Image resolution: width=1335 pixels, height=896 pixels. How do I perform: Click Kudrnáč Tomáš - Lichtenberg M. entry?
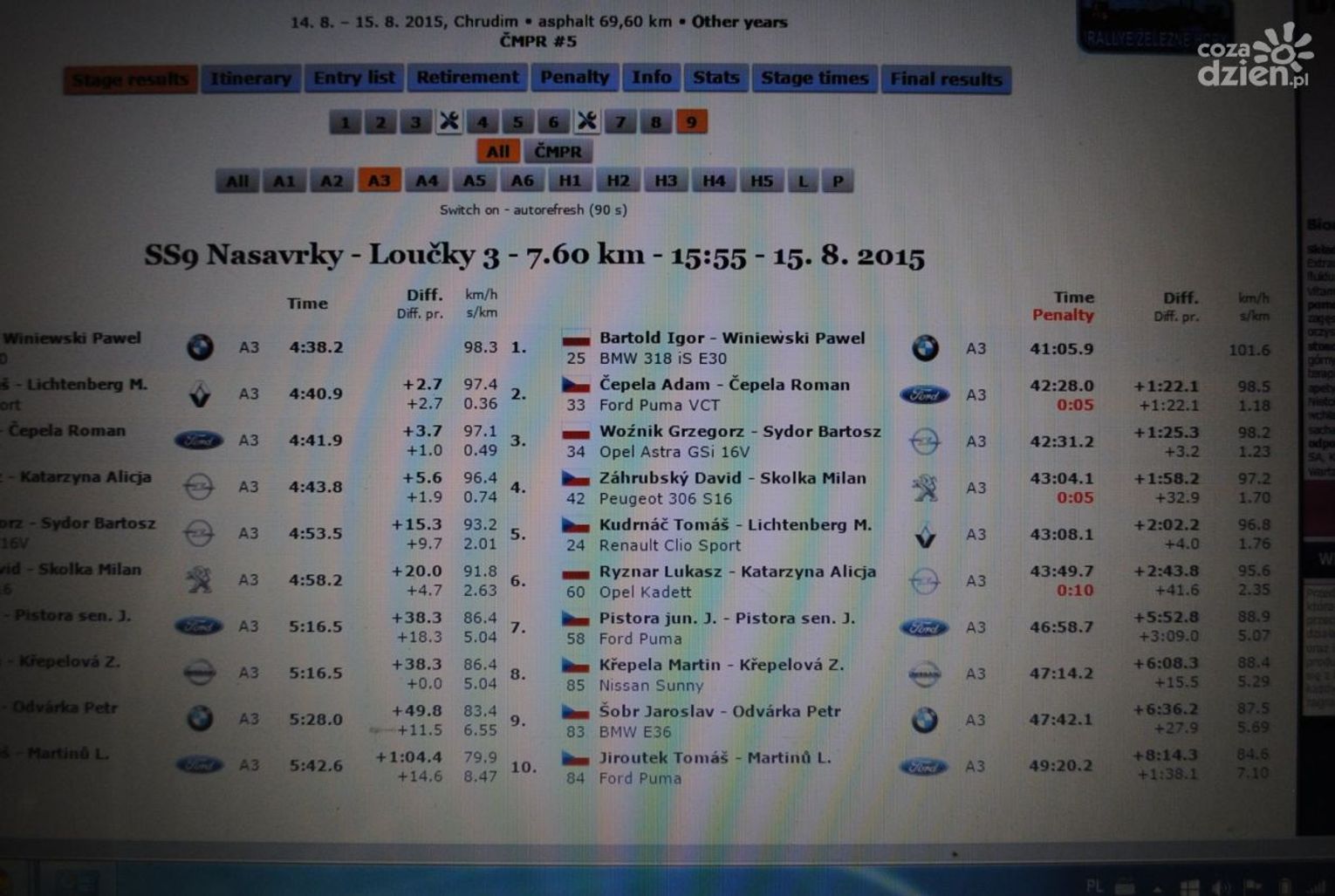[x=735, y=525]
